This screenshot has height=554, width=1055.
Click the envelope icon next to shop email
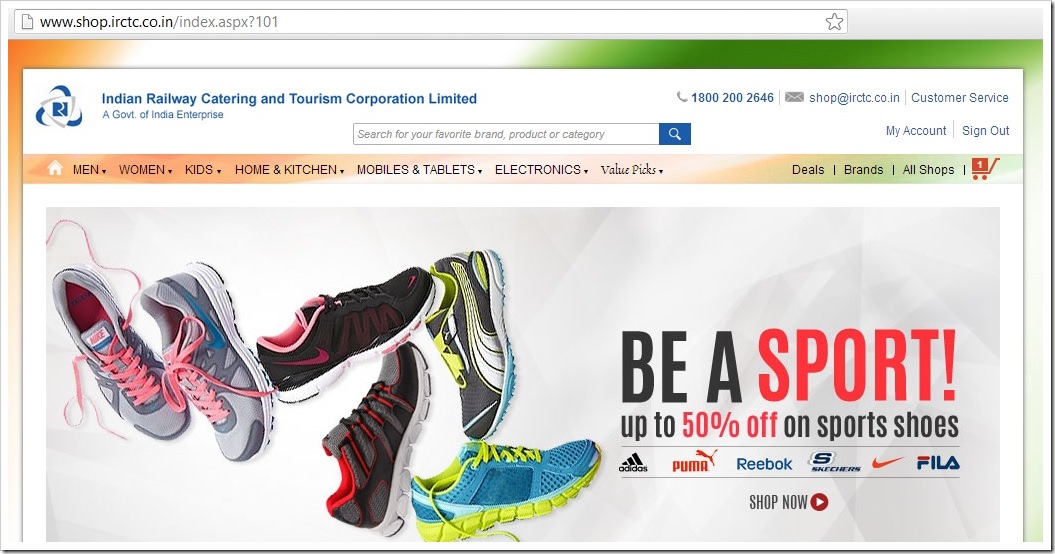794,97
